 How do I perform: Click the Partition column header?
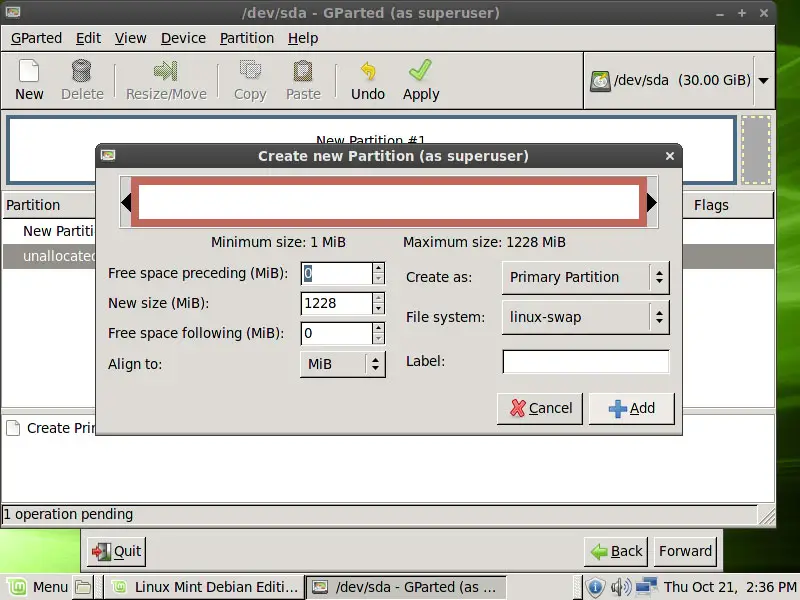[x=49, y=205]
